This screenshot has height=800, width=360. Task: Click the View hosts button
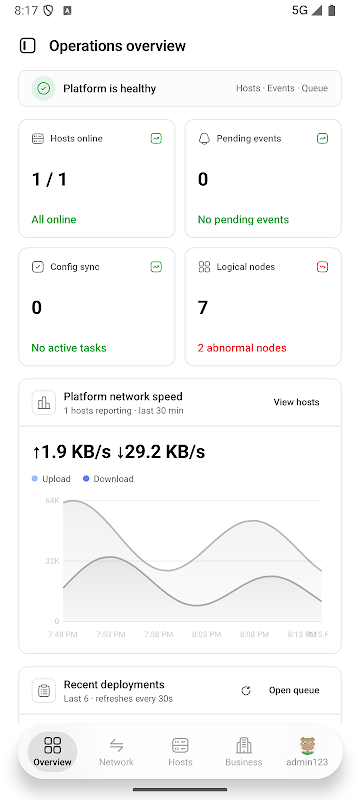[x=296, y=402]
